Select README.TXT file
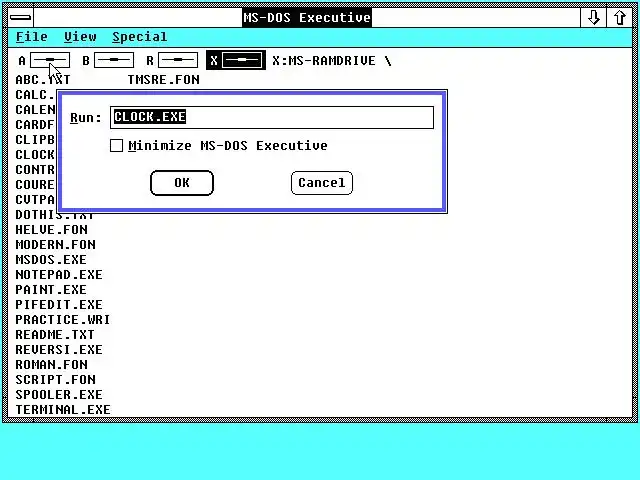 pyautogui.click(x=55, y=335)
